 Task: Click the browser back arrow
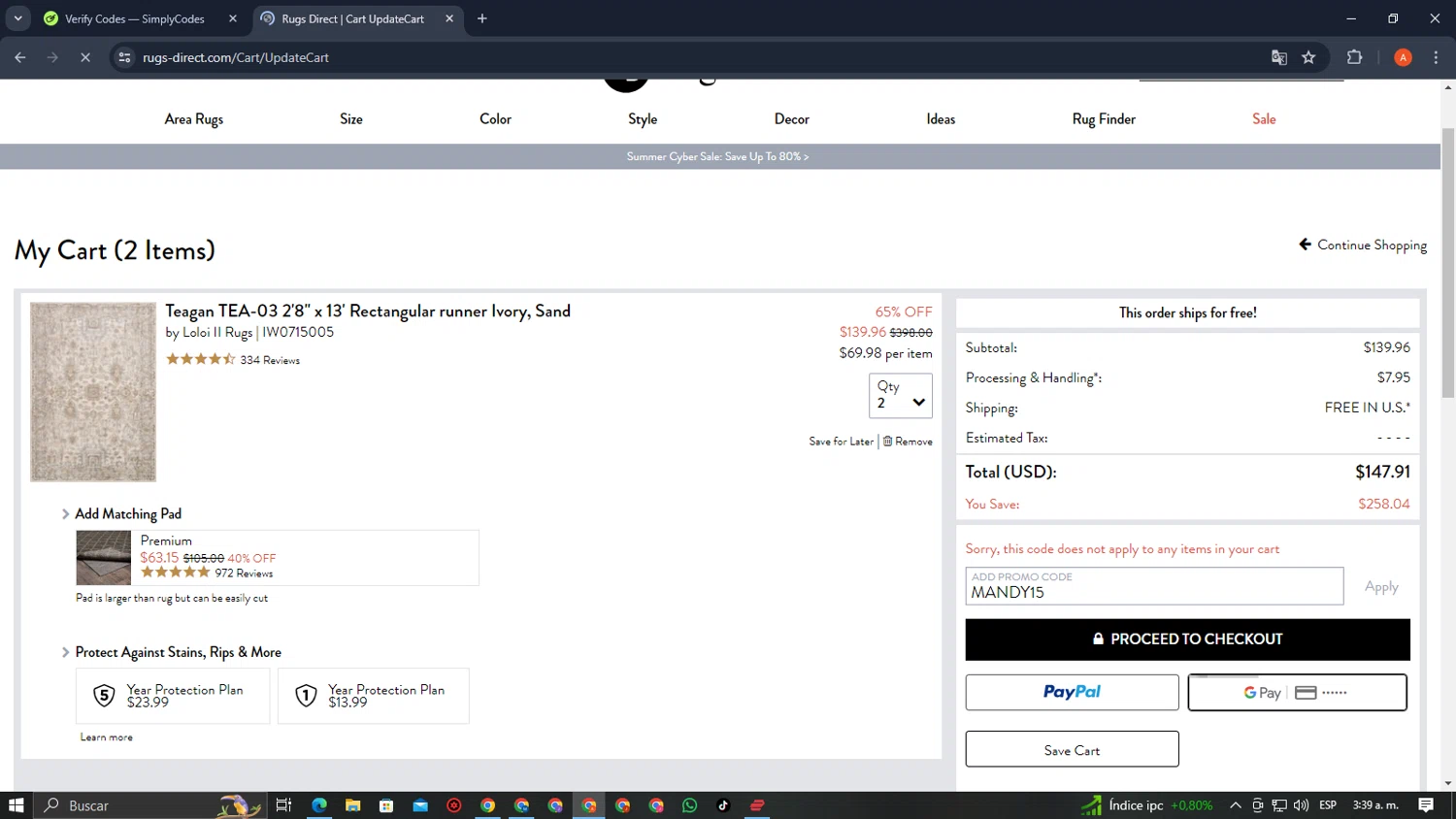[x=20, y=57]
